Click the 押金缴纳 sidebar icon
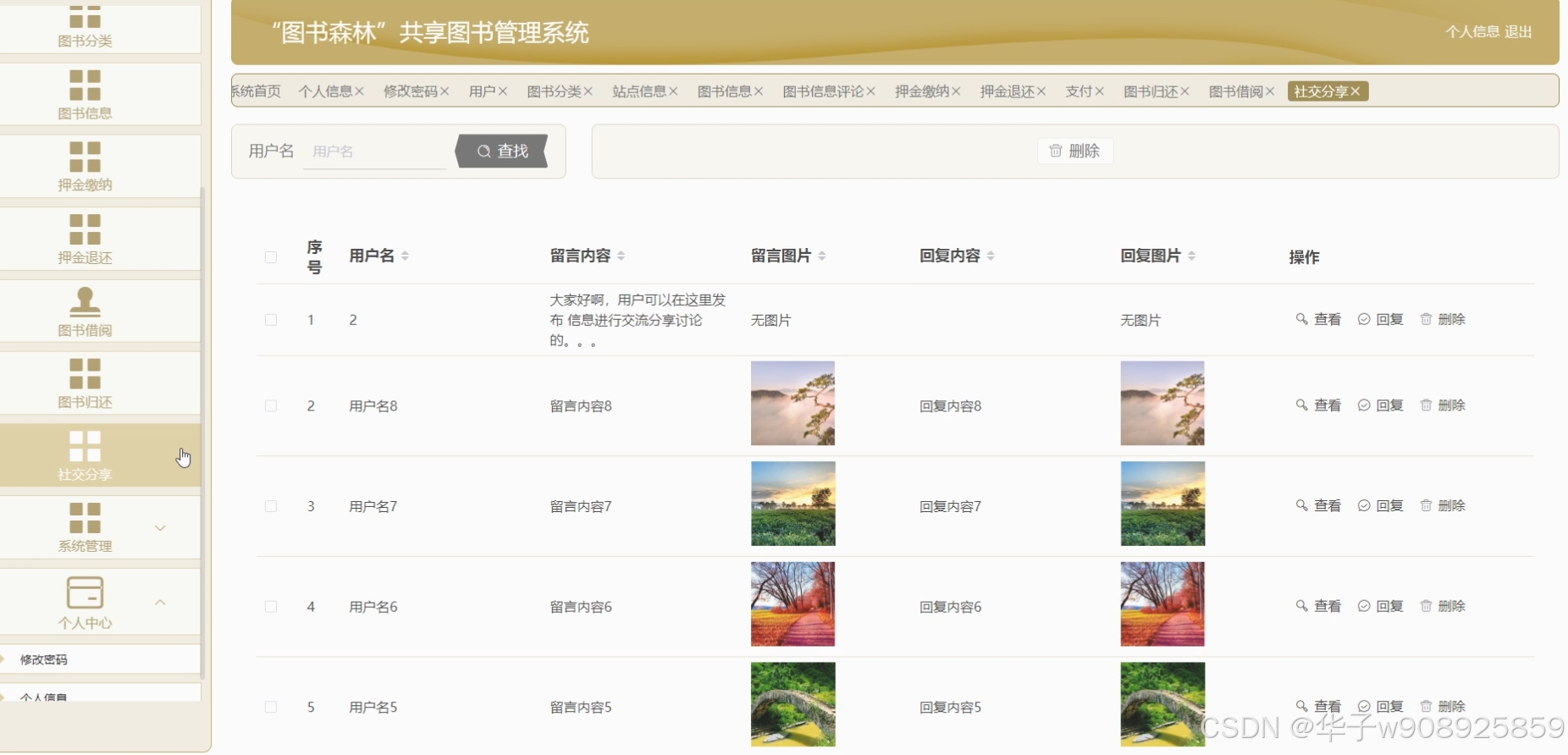Image resolution: width=1568 pixels, height=755 pixels. click(85, 157)
